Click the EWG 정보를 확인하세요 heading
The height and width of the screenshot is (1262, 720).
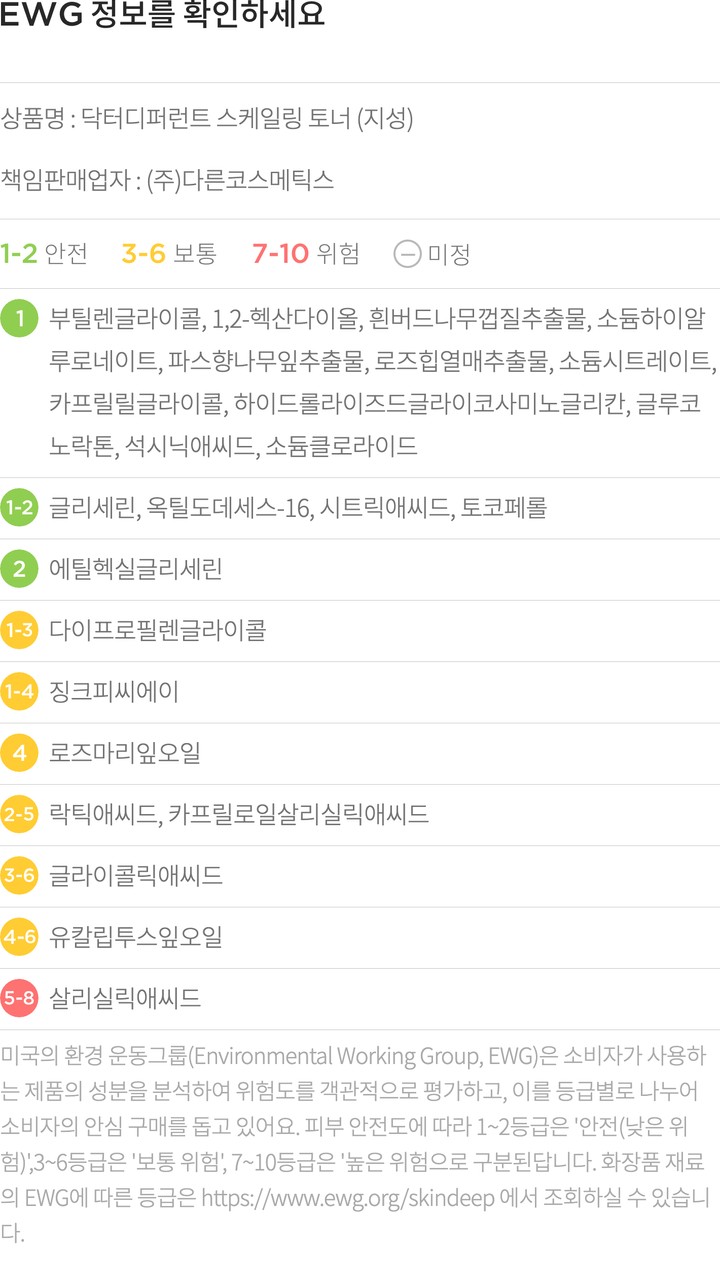[162, 18]
